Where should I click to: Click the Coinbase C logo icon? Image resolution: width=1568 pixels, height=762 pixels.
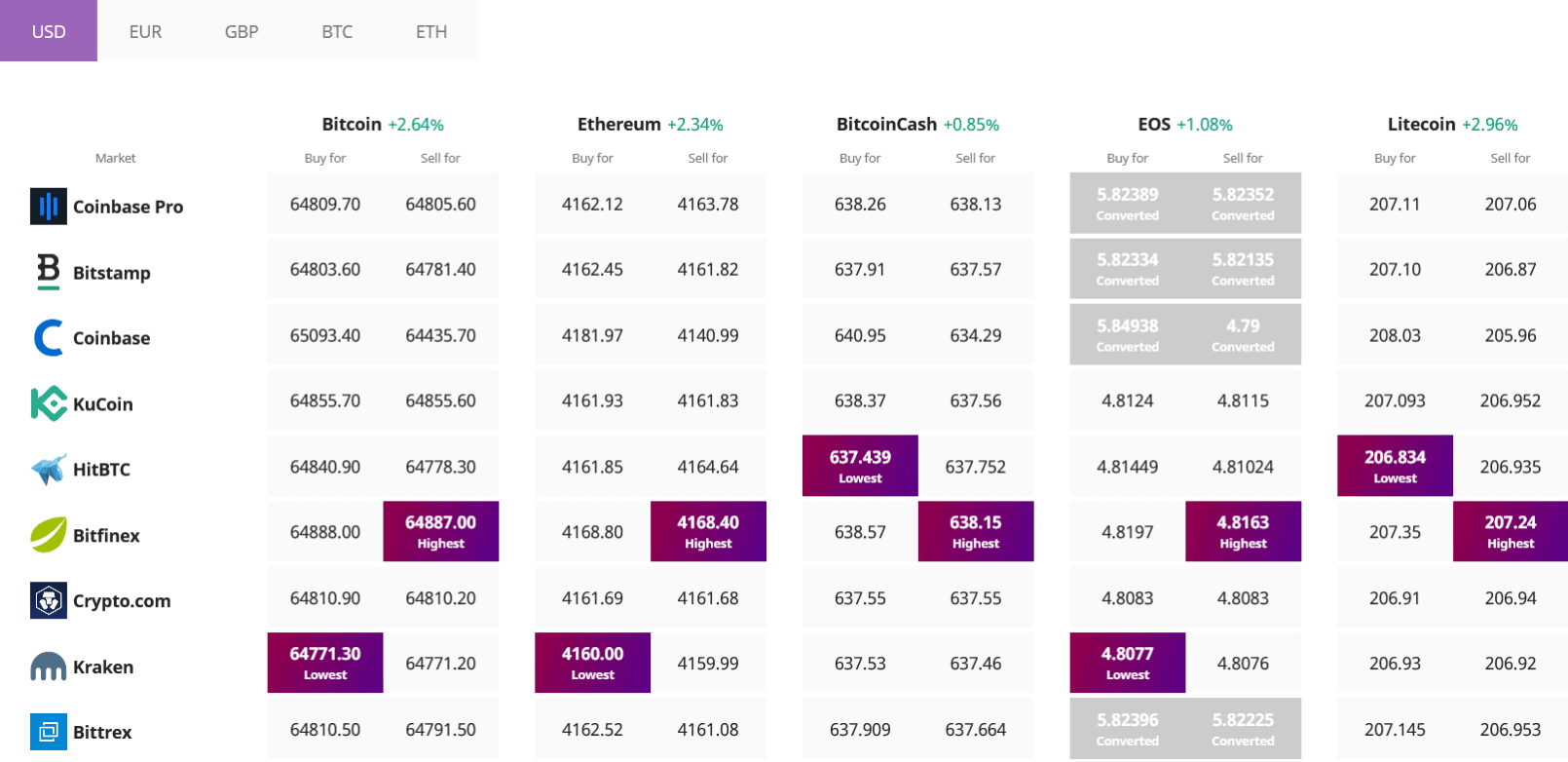[49, 338]
